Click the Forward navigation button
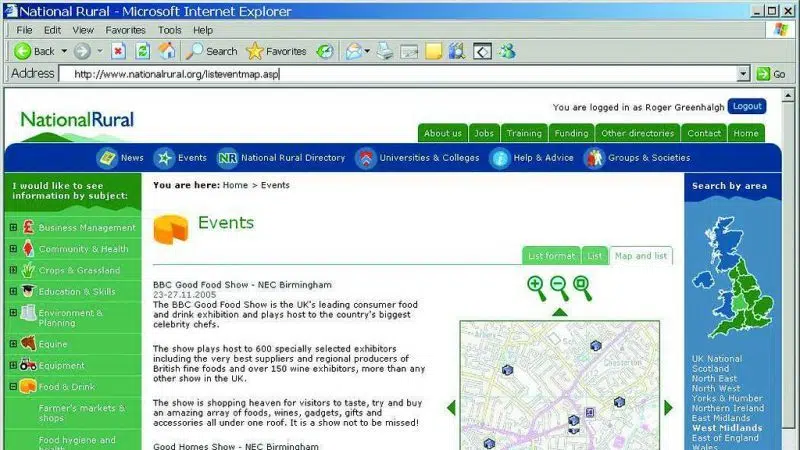Viewport: 800px width, 450px height. click(82, 51)
